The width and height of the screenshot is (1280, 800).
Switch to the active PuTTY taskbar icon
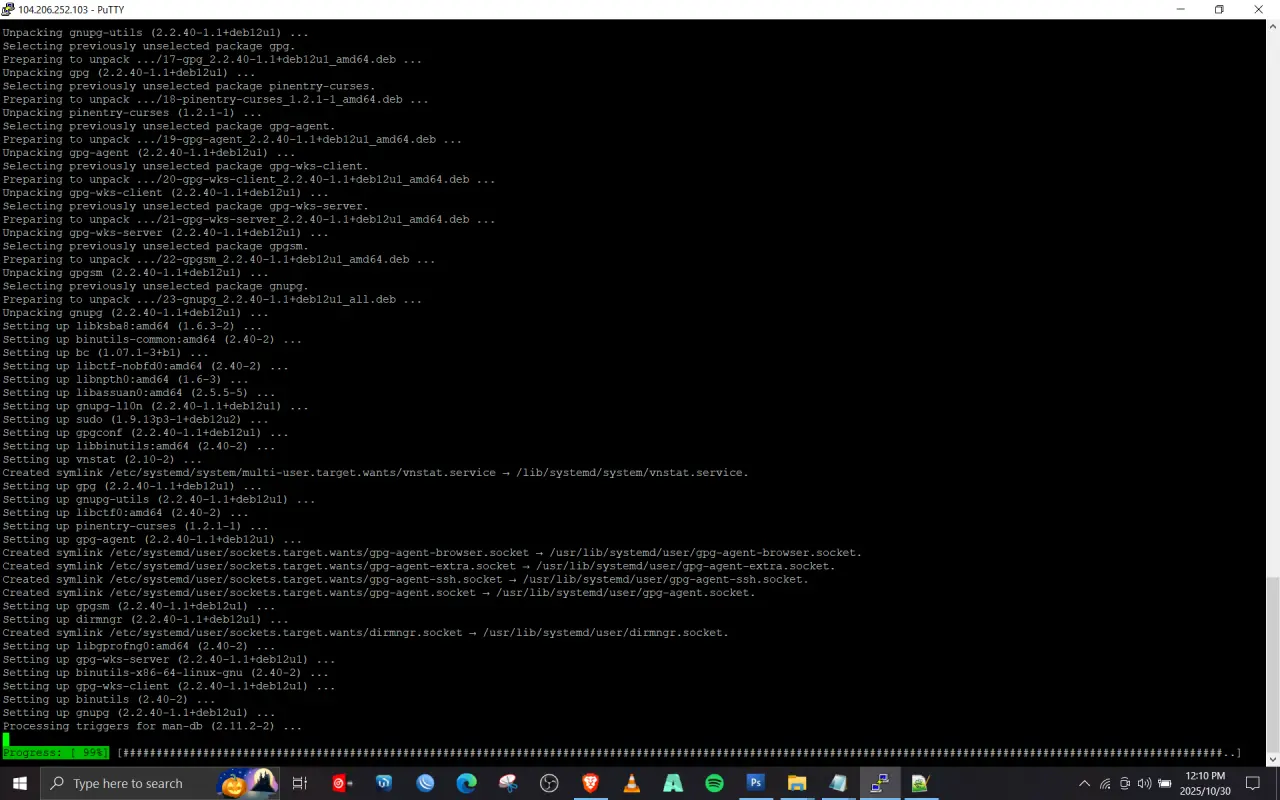click(879, 783)
